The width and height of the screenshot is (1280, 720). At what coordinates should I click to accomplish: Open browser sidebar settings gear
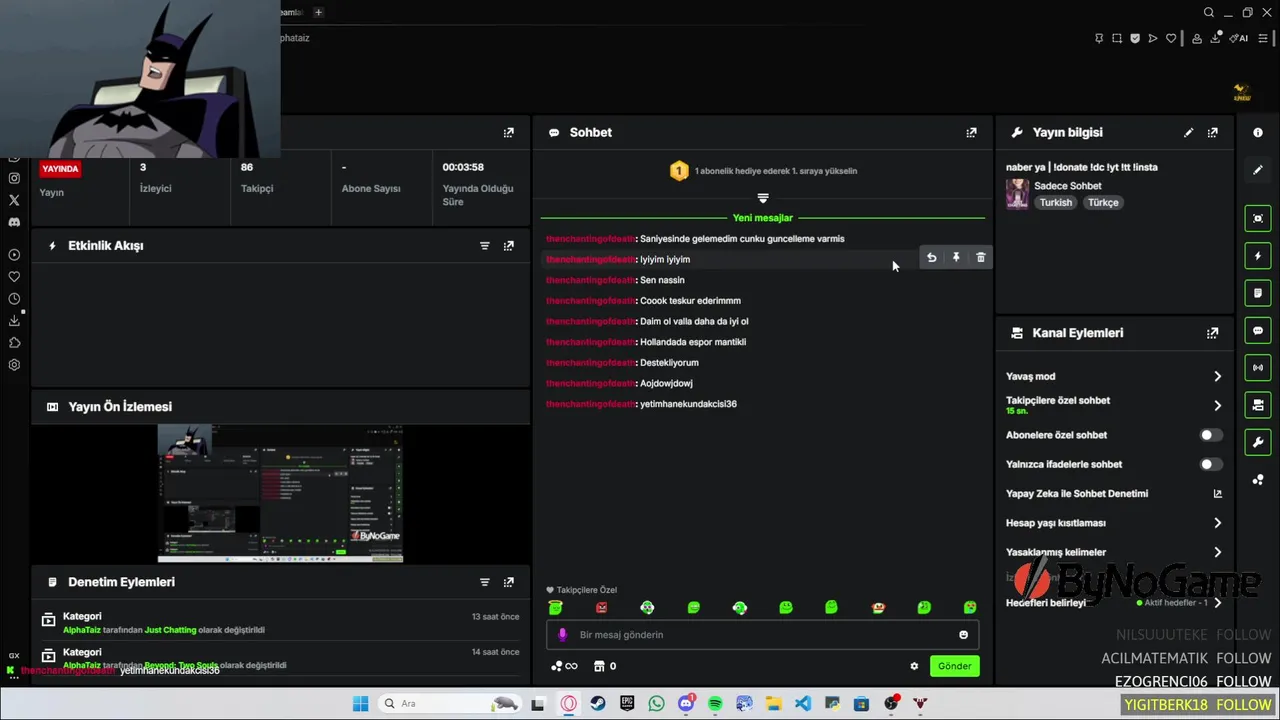click(14, 365)
